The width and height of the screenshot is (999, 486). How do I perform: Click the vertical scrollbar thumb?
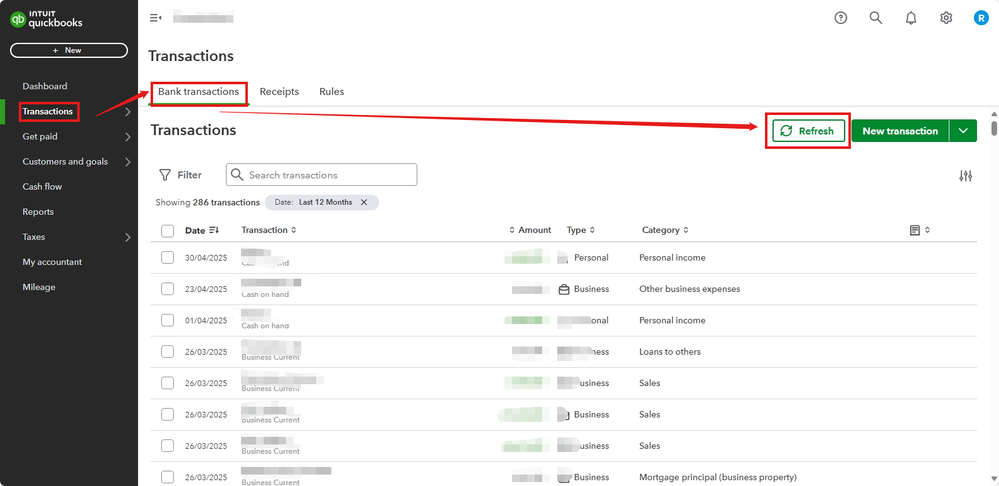point(994,127)
